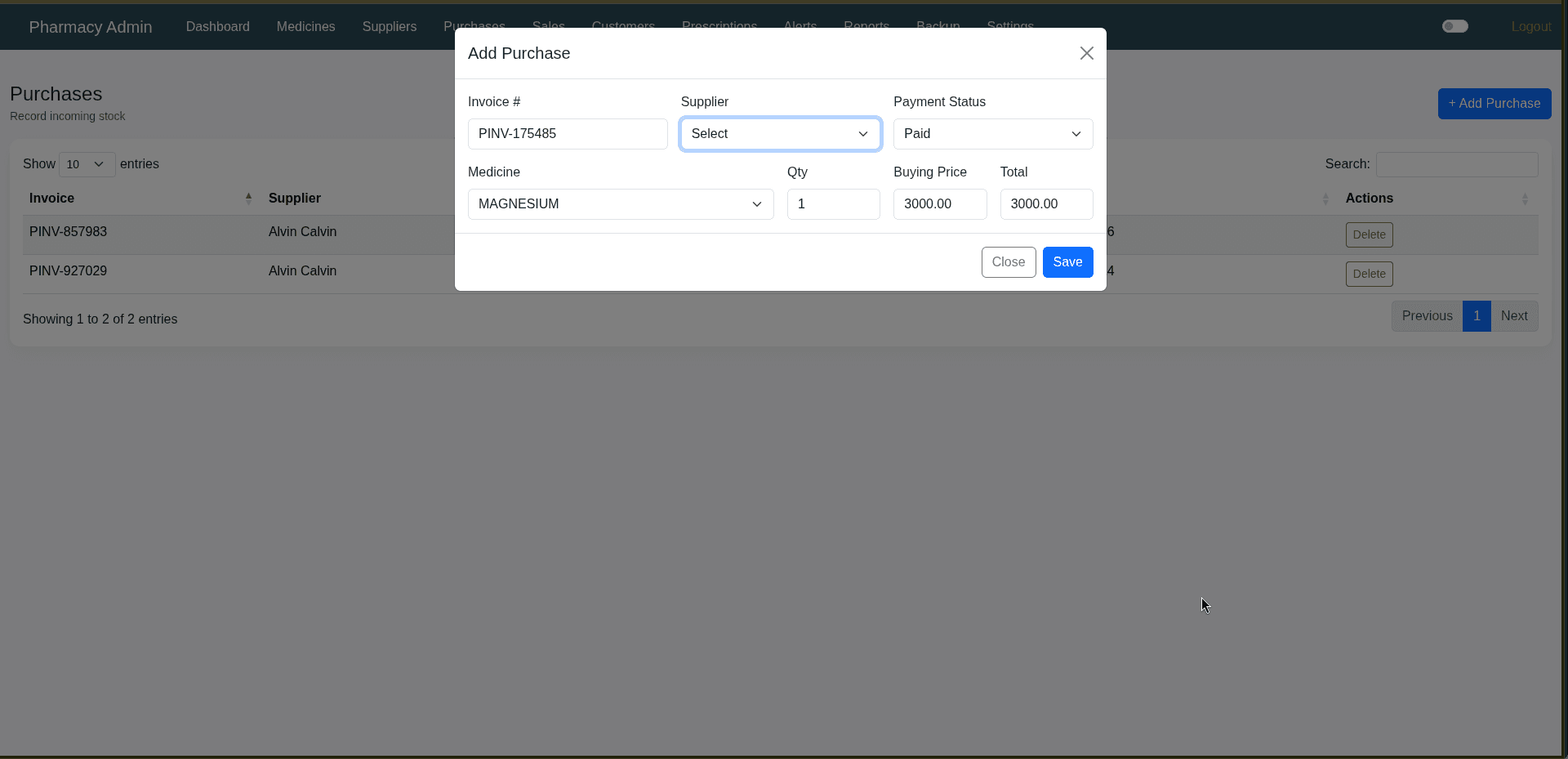This screenshot has width=1568, height=759.
Task: Click the Supplier dropdown chevron
Action: 862,134
